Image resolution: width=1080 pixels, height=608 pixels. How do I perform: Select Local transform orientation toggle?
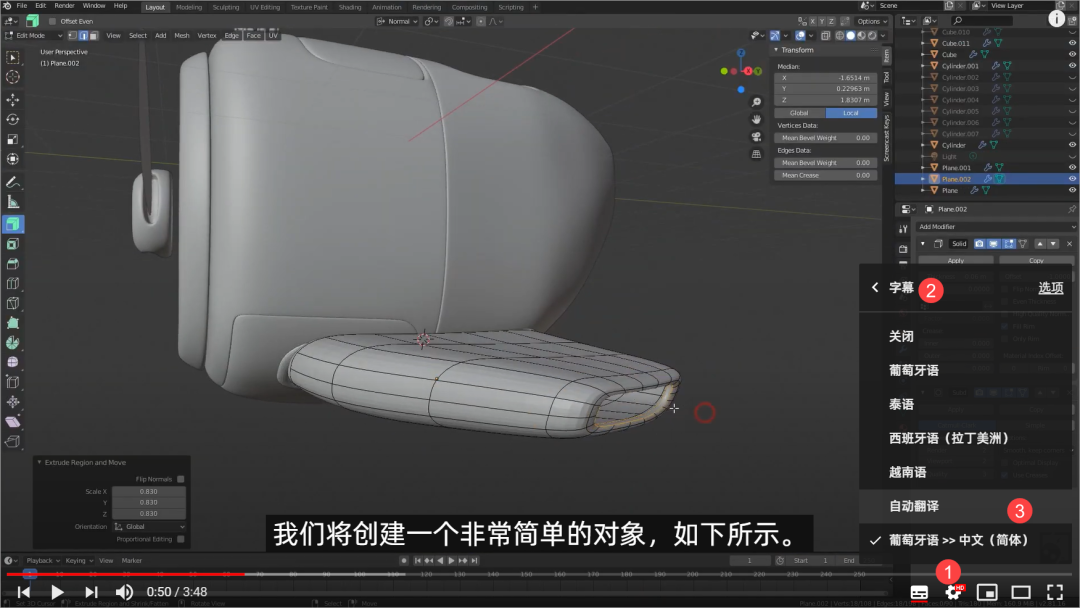pyautogui.click(x=851, y=113)
